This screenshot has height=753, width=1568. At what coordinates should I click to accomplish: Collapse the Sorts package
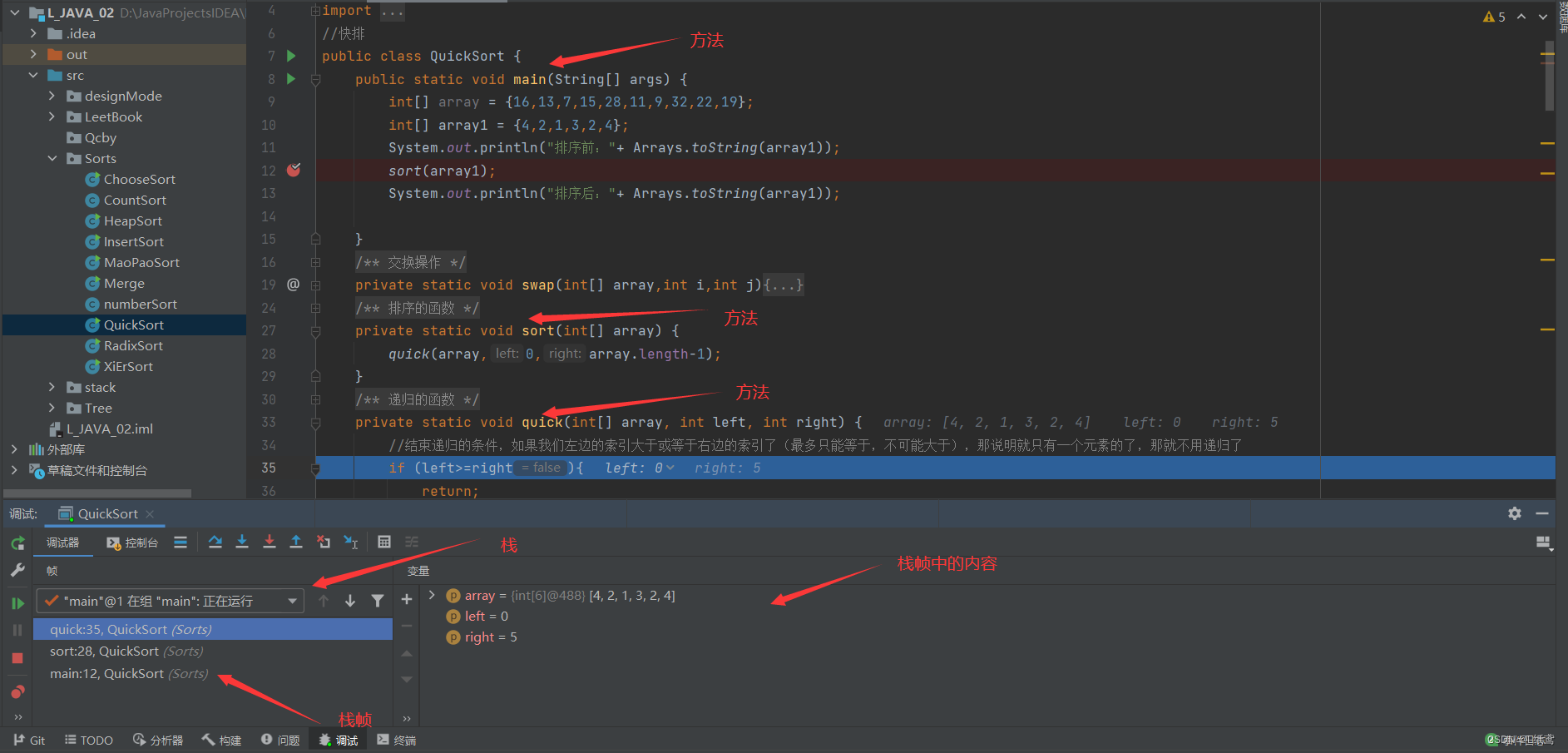(52, 158)
